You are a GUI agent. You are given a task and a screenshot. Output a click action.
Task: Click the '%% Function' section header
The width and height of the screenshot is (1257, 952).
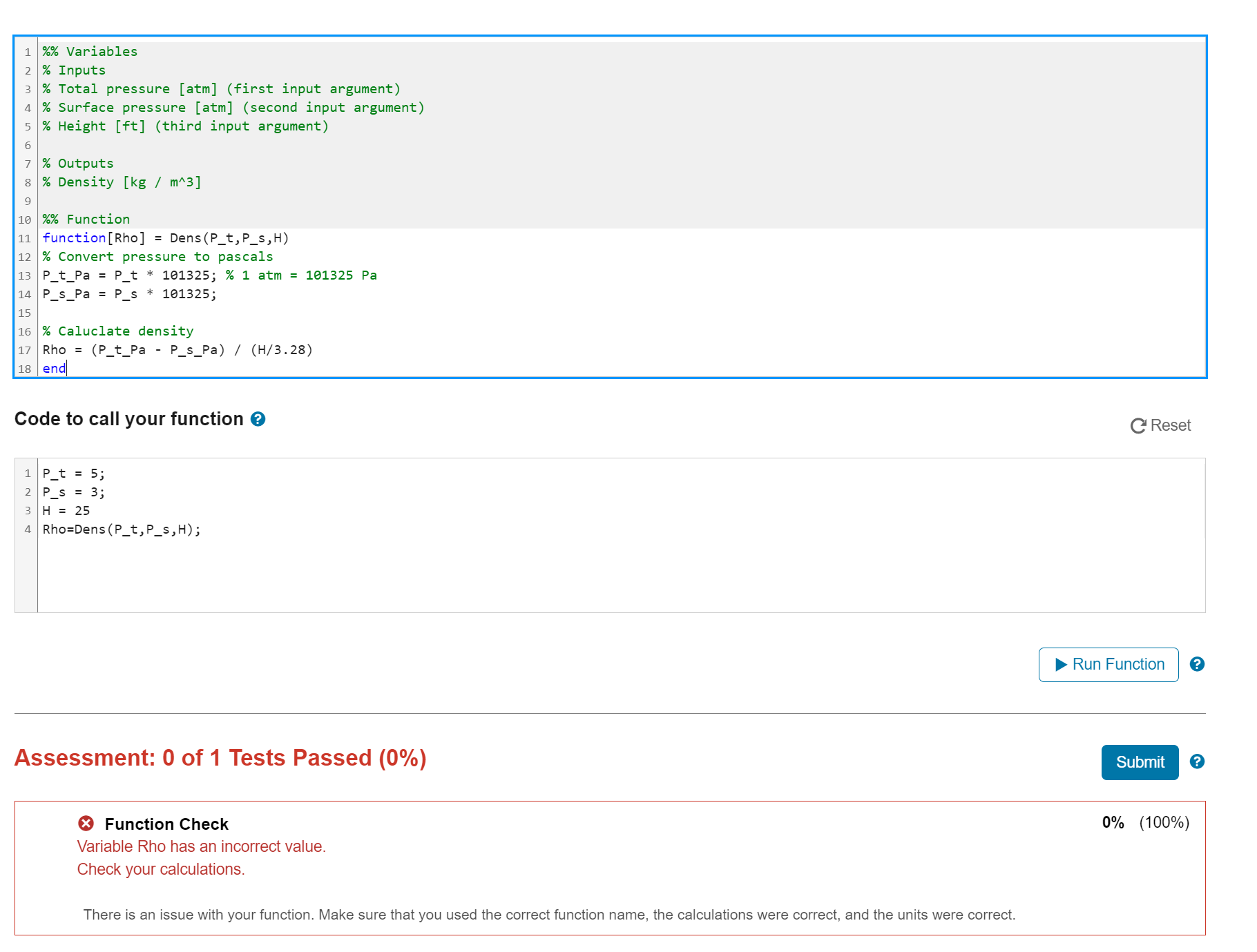pyautogui.click(x=86, y=220)
